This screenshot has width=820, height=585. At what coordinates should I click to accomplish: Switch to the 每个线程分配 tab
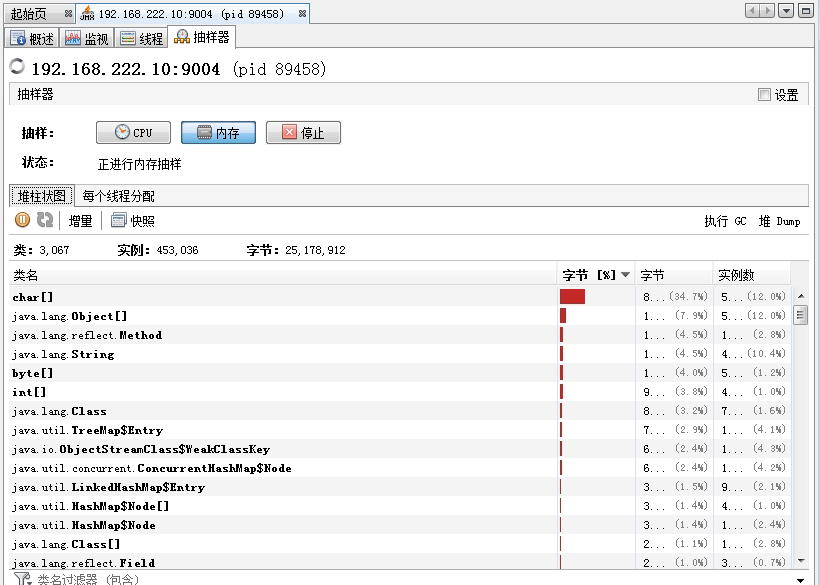(118, 196)
